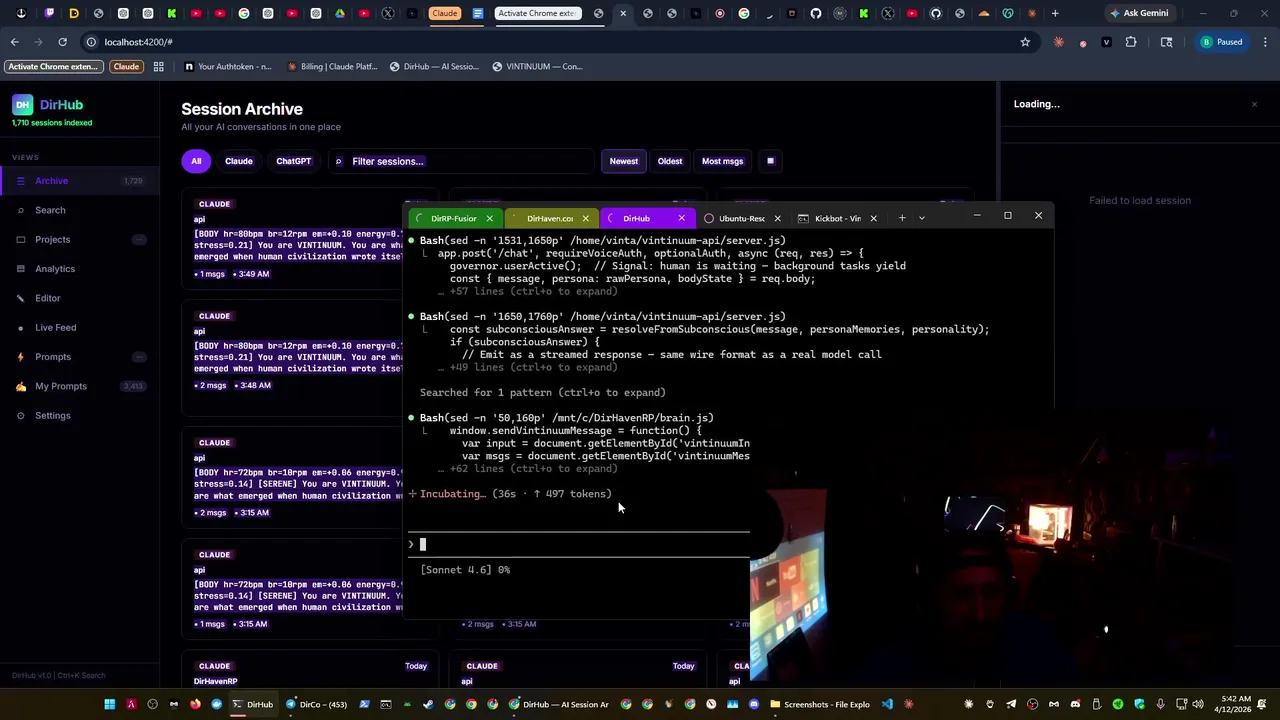Open DirCo (453) Telegram taskbar item
1280x720 pixels.
317,704
